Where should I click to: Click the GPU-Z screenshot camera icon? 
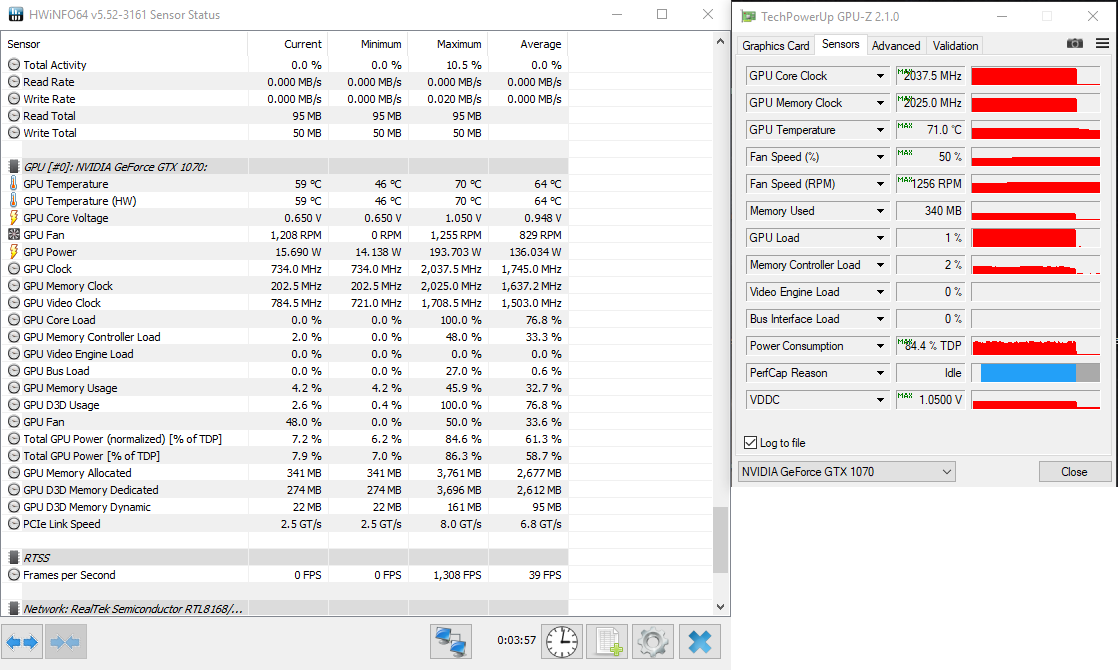(1075, 43)
